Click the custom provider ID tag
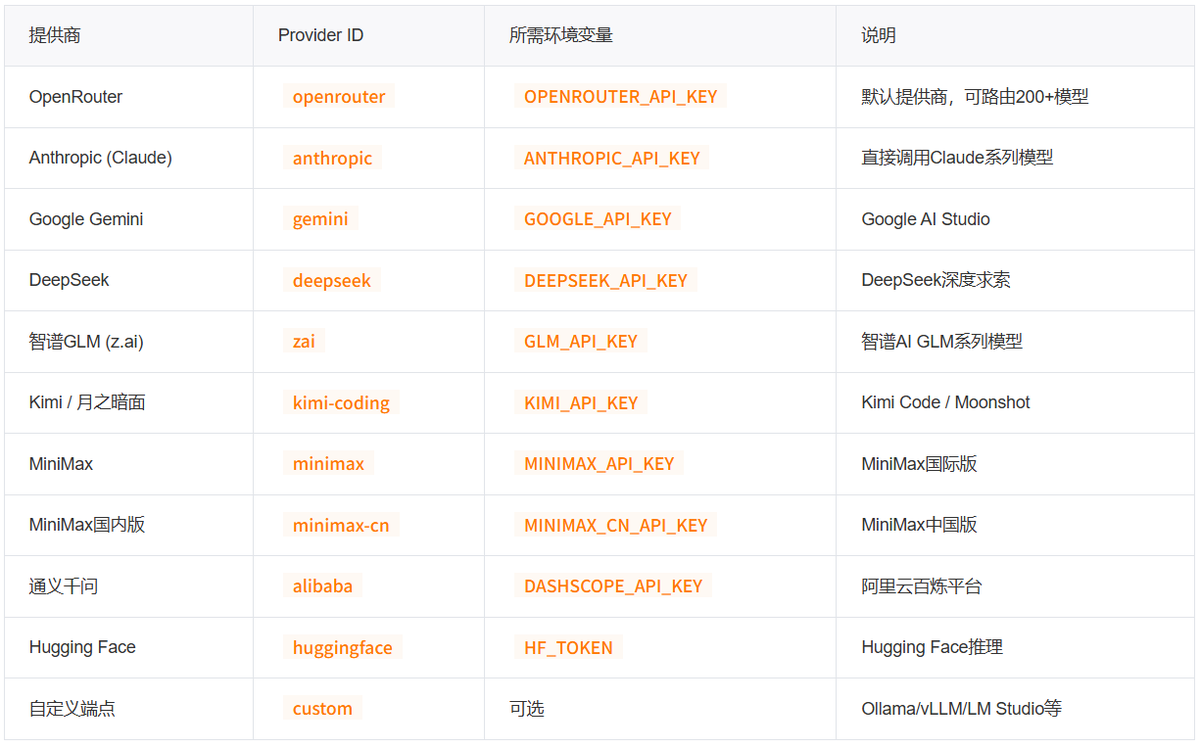Screen dimensions: 1200x748 323,709
